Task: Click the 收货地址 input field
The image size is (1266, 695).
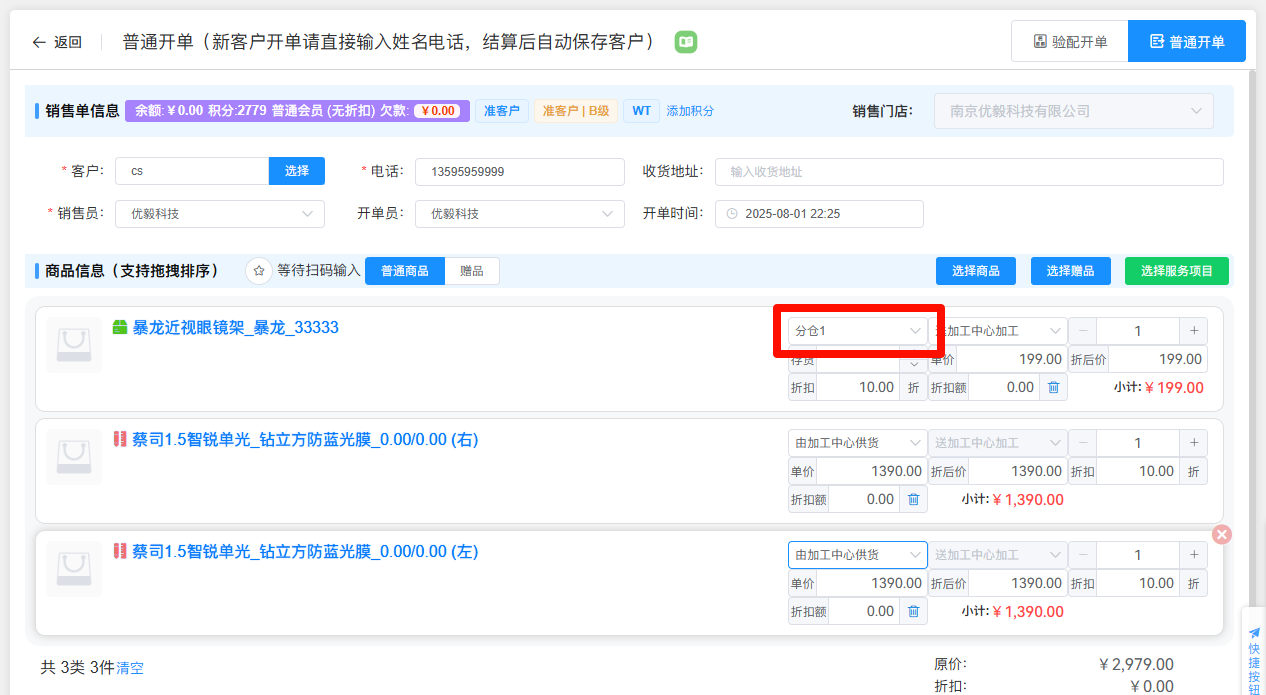Action: (968, 172)
